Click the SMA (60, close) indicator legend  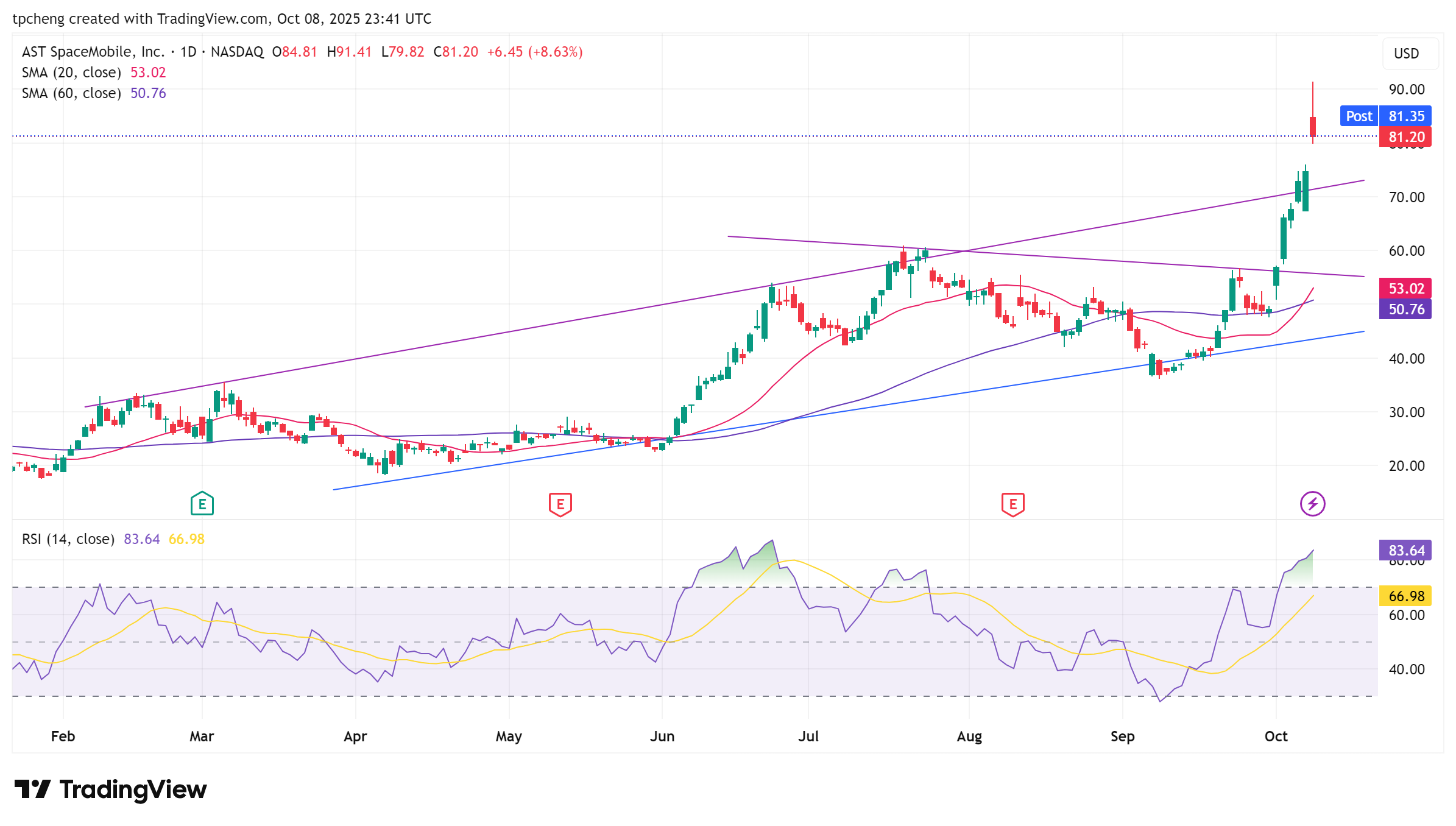(x=71, y=93)
